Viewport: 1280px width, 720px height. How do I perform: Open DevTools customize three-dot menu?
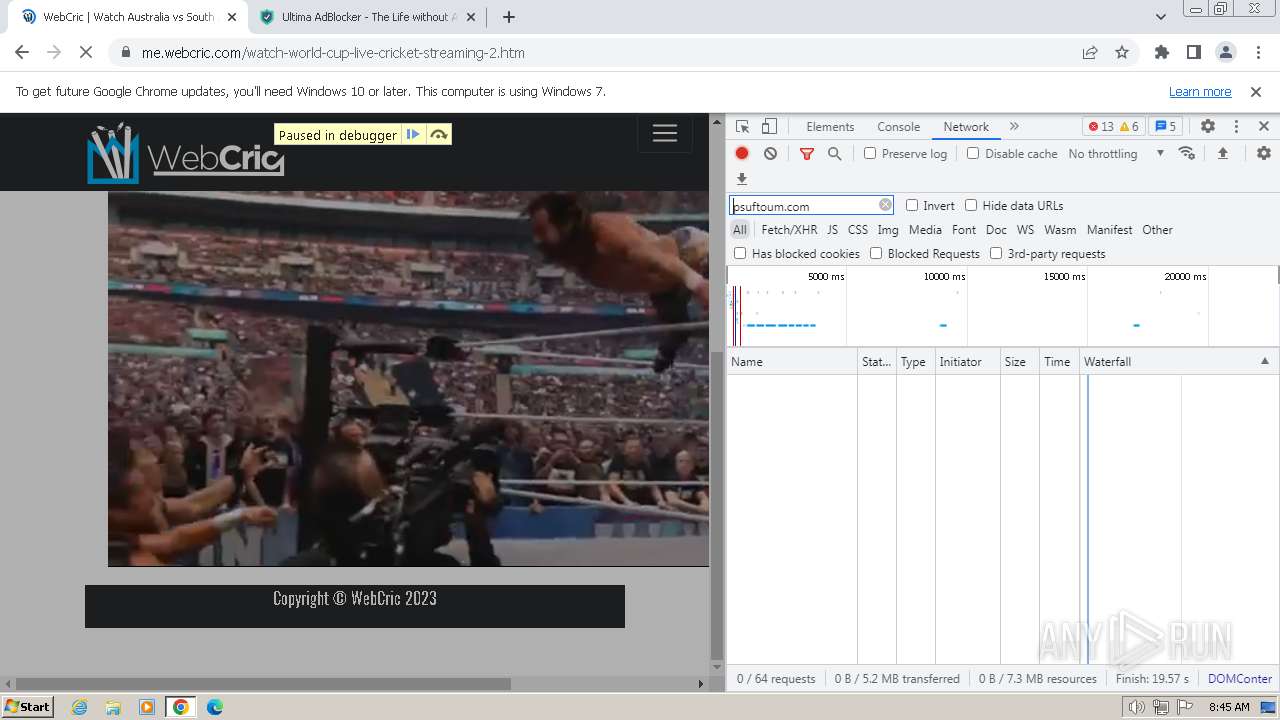tap(1236, 126)
